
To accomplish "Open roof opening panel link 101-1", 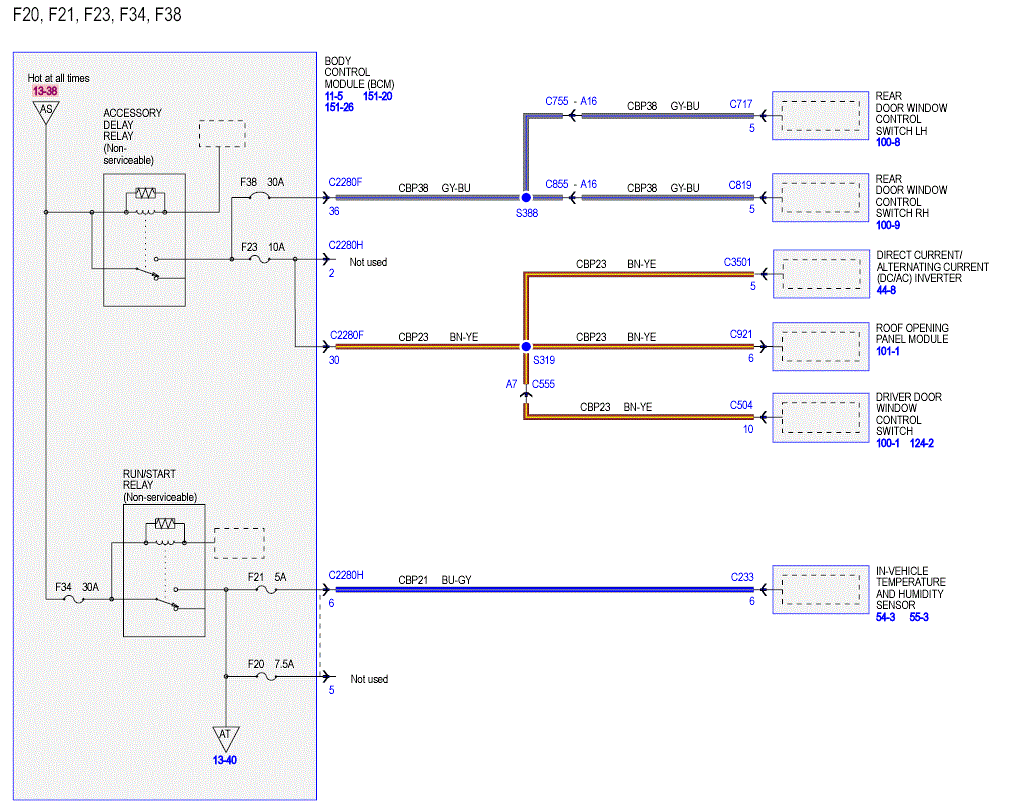I will [x=888, y=351].
